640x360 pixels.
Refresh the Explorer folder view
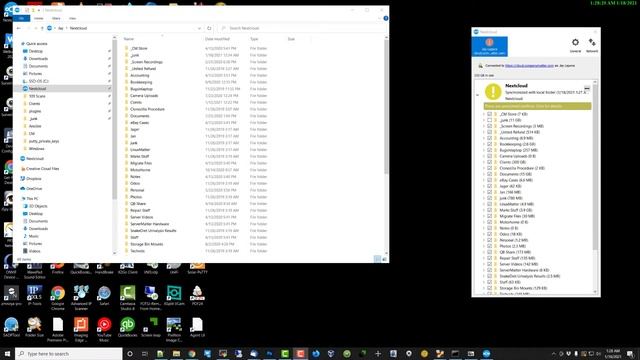209,28
